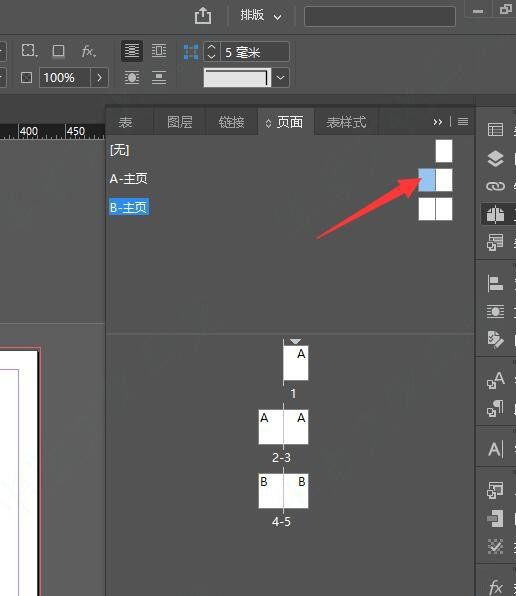Open corner options icon in control bar

tap(29, 51)
